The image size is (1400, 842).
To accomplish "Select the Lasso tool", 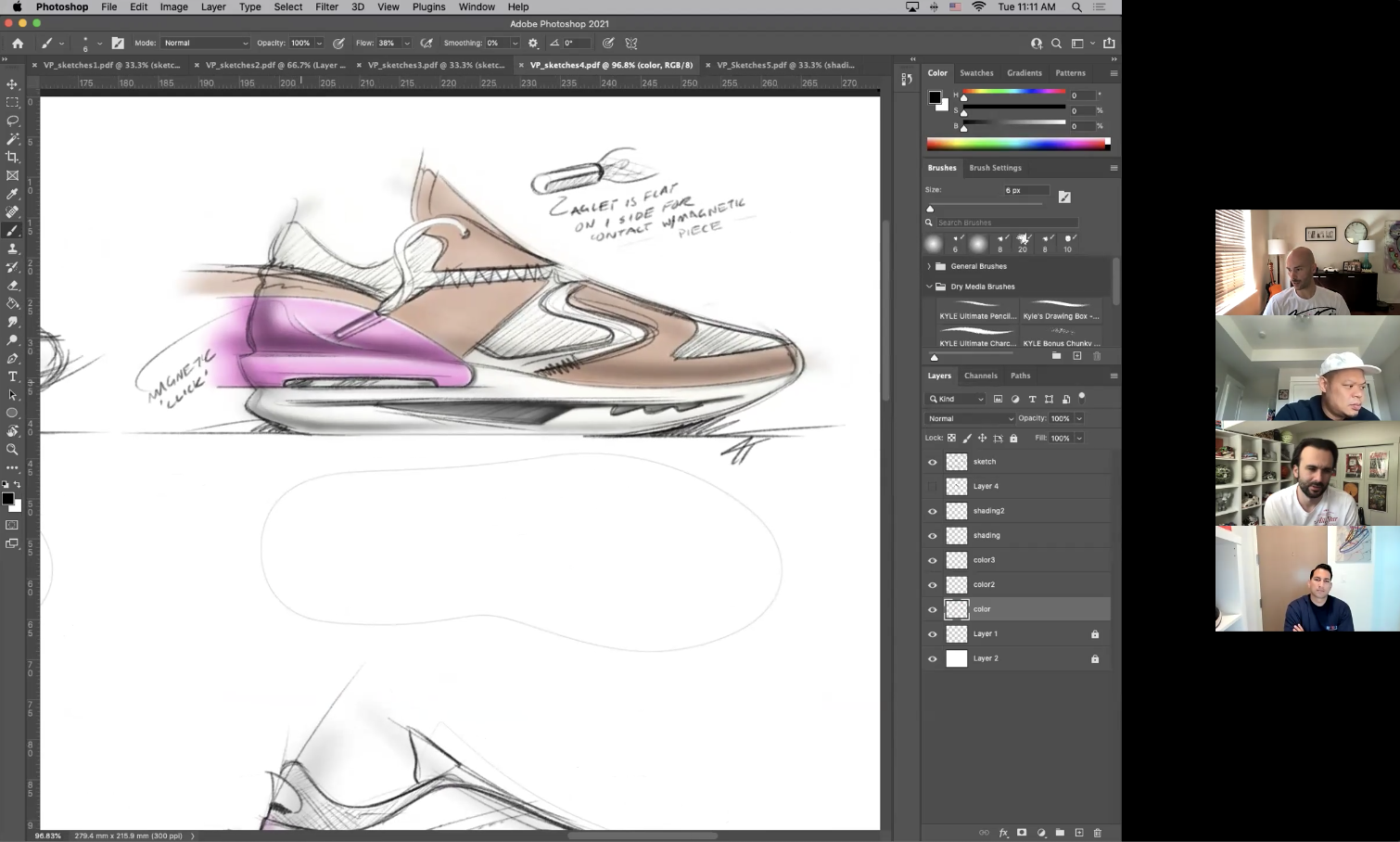I will tap(12, 121).
